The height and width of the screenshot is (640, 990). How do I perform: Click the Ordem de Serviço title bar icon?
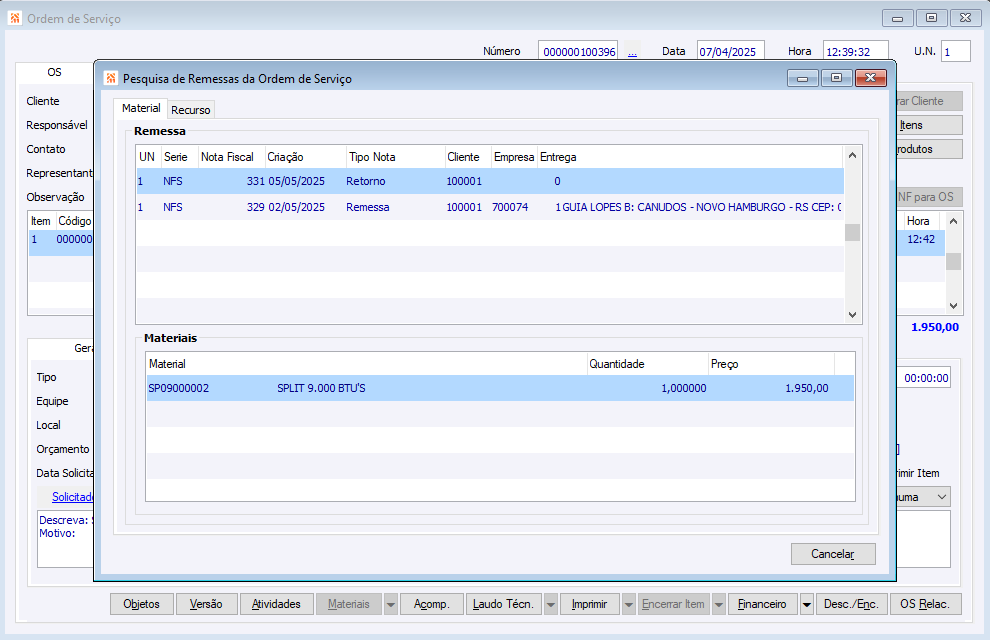[x=15, y=18]
